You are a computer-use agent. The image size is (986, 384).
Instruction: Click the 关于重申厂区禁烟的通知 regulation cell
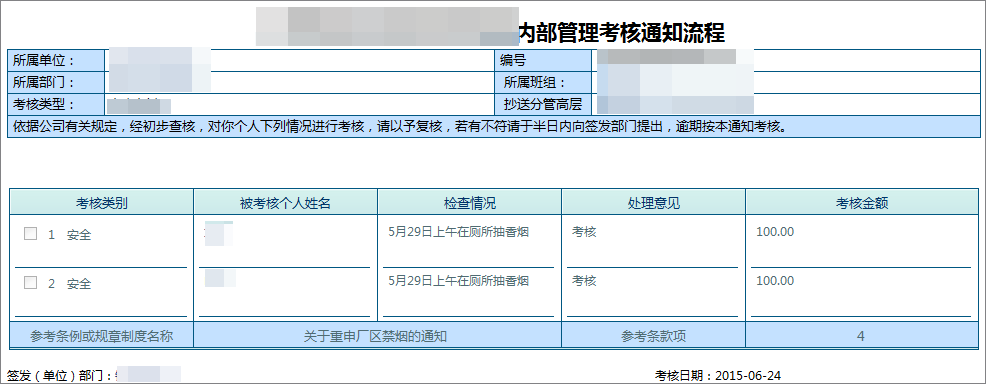[377, 336]
